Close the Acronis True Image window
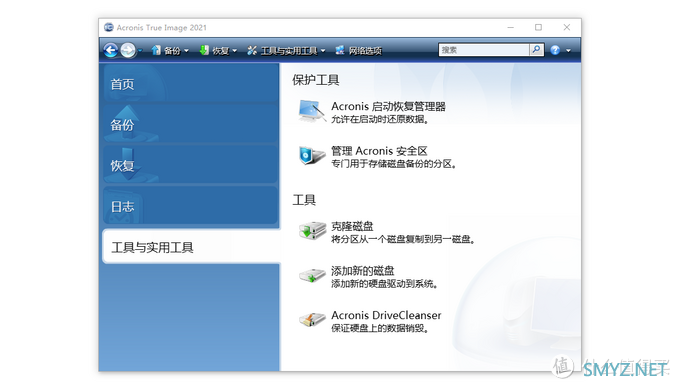Viewport: 680px width, 389px height. point(566,27)
